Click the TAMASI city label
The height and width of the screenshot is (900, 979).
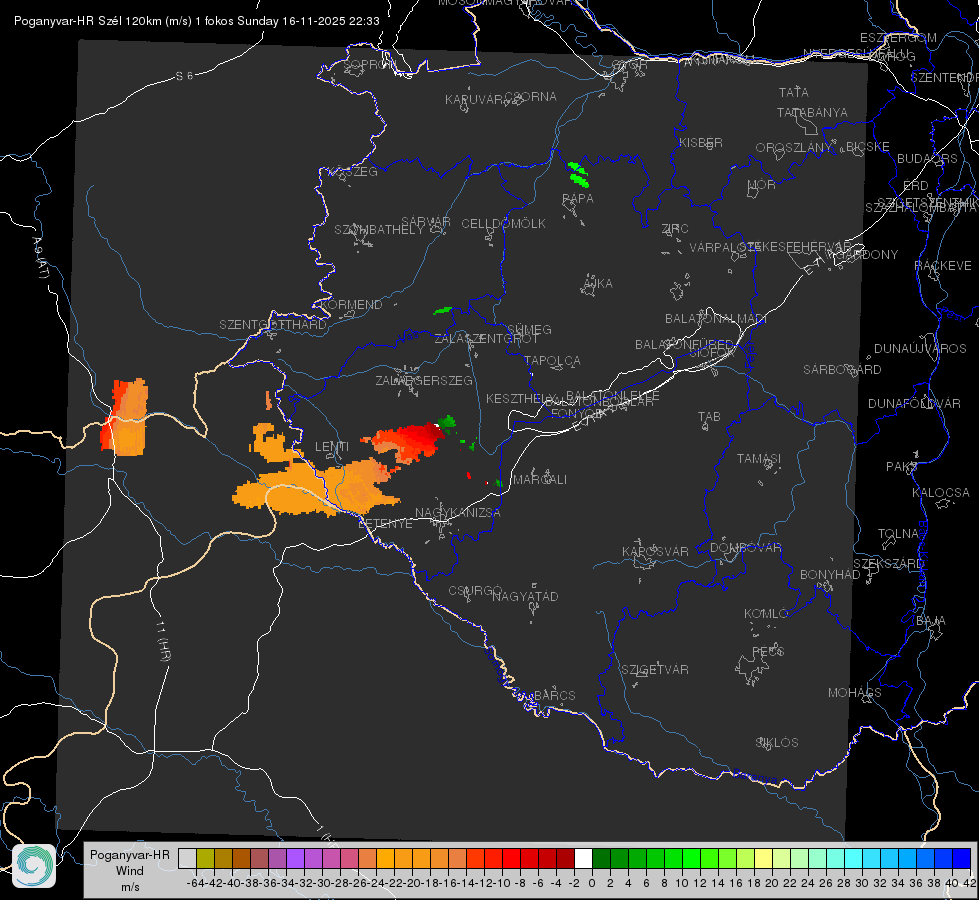tap(759, 458)
